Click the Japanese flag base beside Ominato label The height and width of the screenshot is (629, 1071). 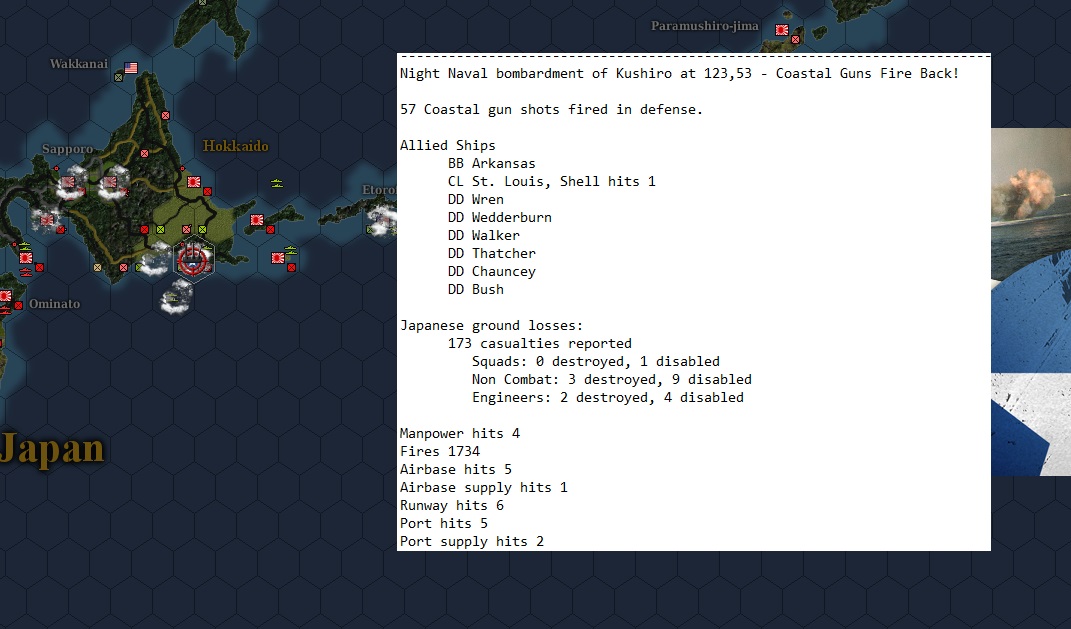tap(5, 296)
